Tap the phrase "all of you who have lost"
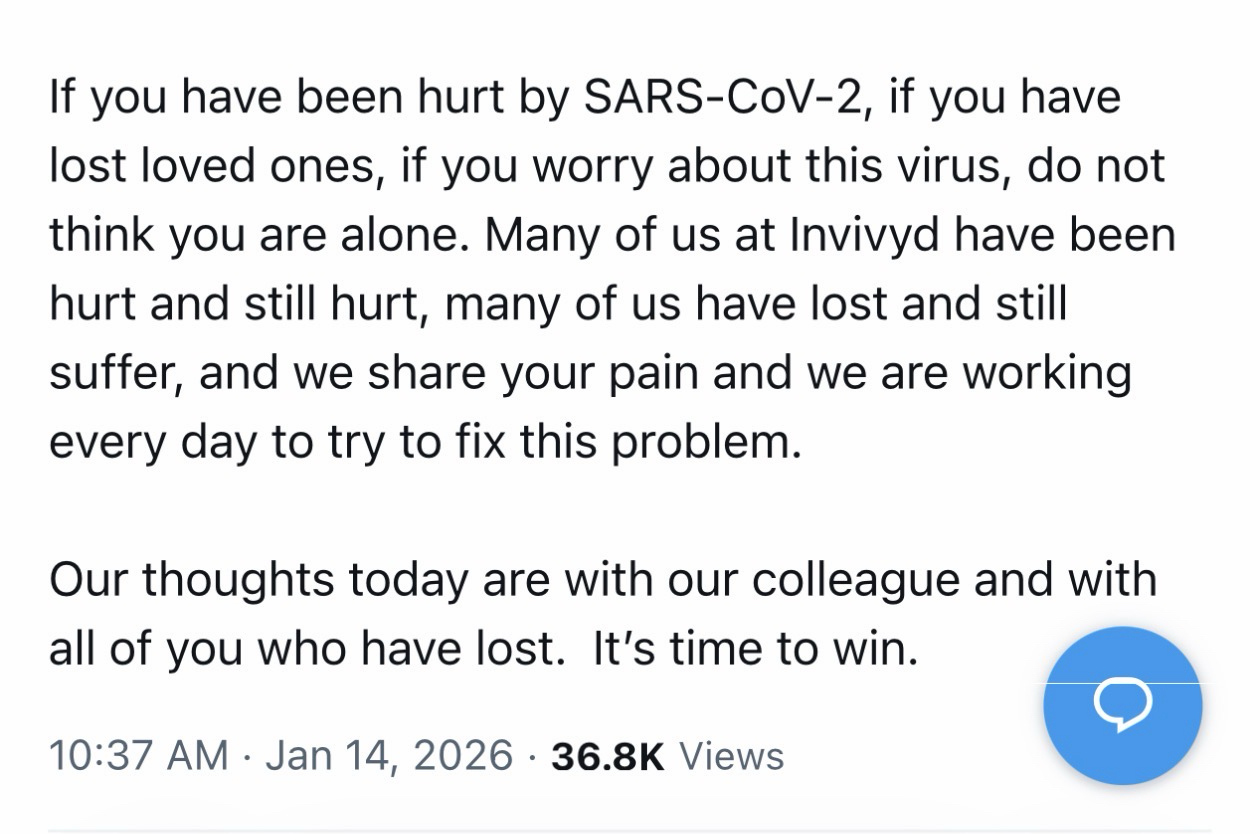Viewport: 1260px width, 834px height. click(300, 650)
